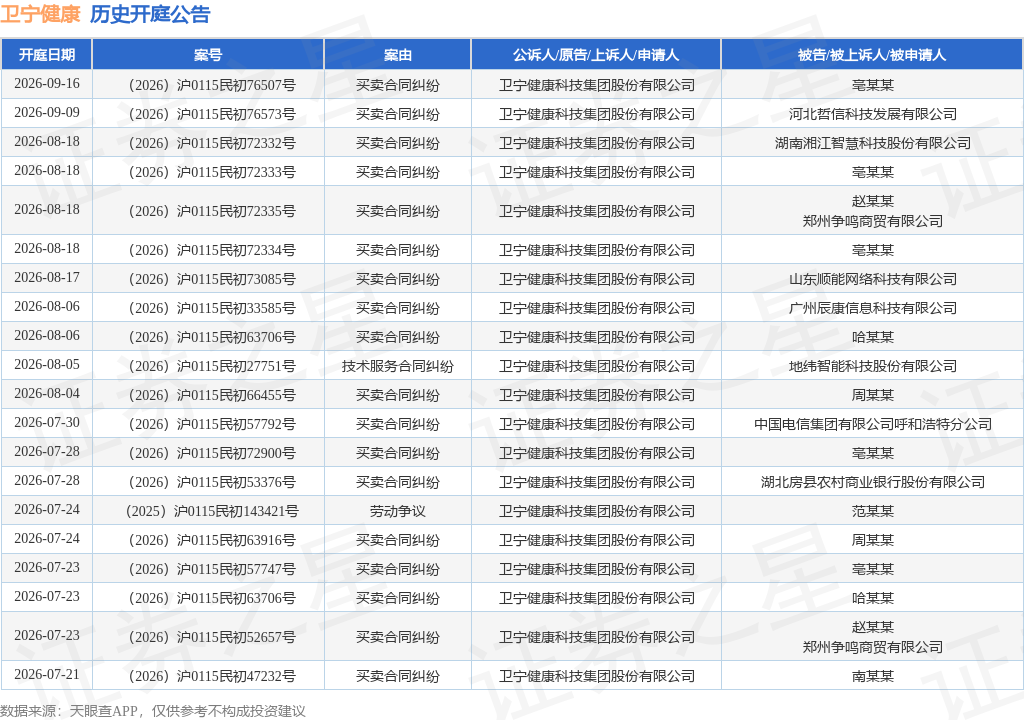Open case (2025)沪0115民初143421号

click(212, 511)
